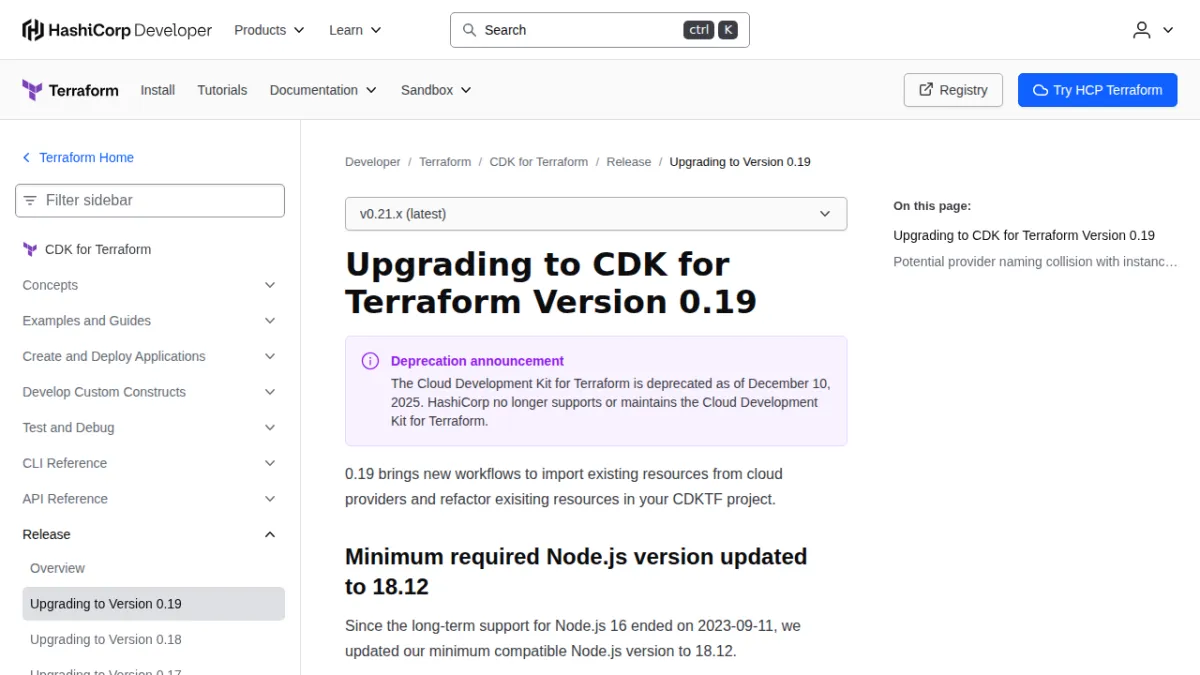Viewport: 1200px width, 675px height.
Task: Click the Try HCP Terraform button
Action: [x=1098, y=90]
